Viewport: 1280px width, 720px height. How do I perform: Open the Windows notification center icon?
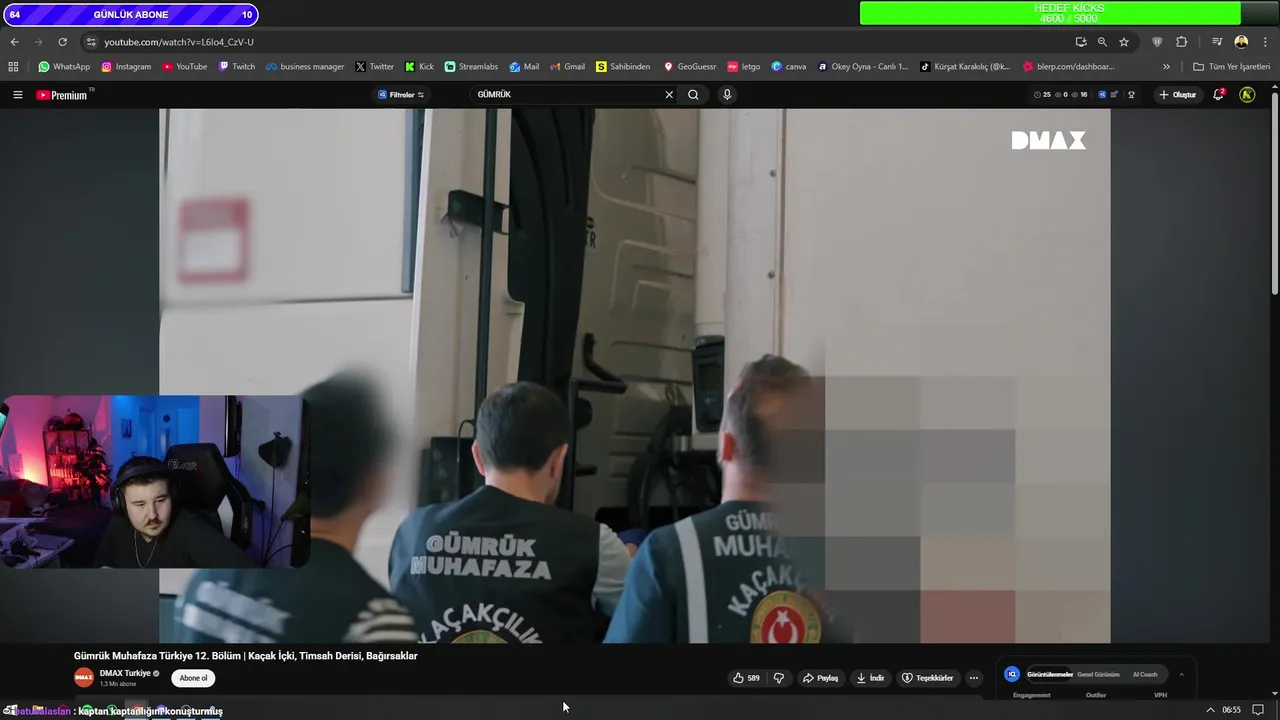1258,710
